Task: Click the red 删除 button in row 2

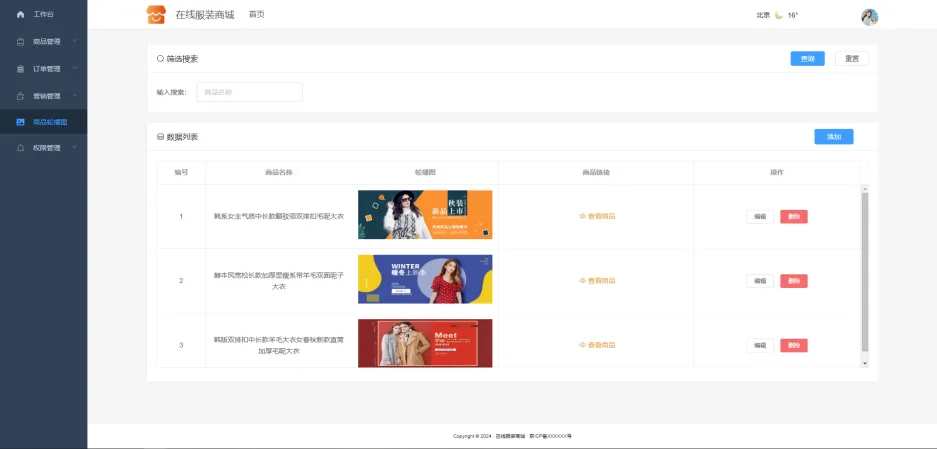Action: pos(793,281)
